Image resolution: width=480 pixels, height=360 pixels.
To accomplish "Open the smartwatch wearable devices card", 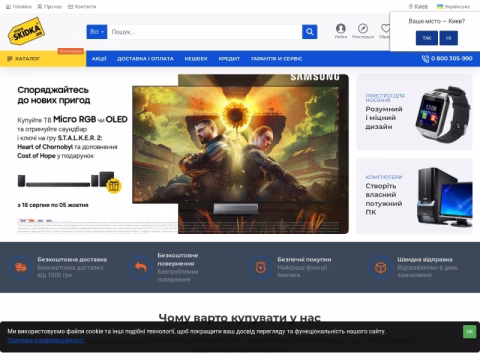I will point(414,112).
